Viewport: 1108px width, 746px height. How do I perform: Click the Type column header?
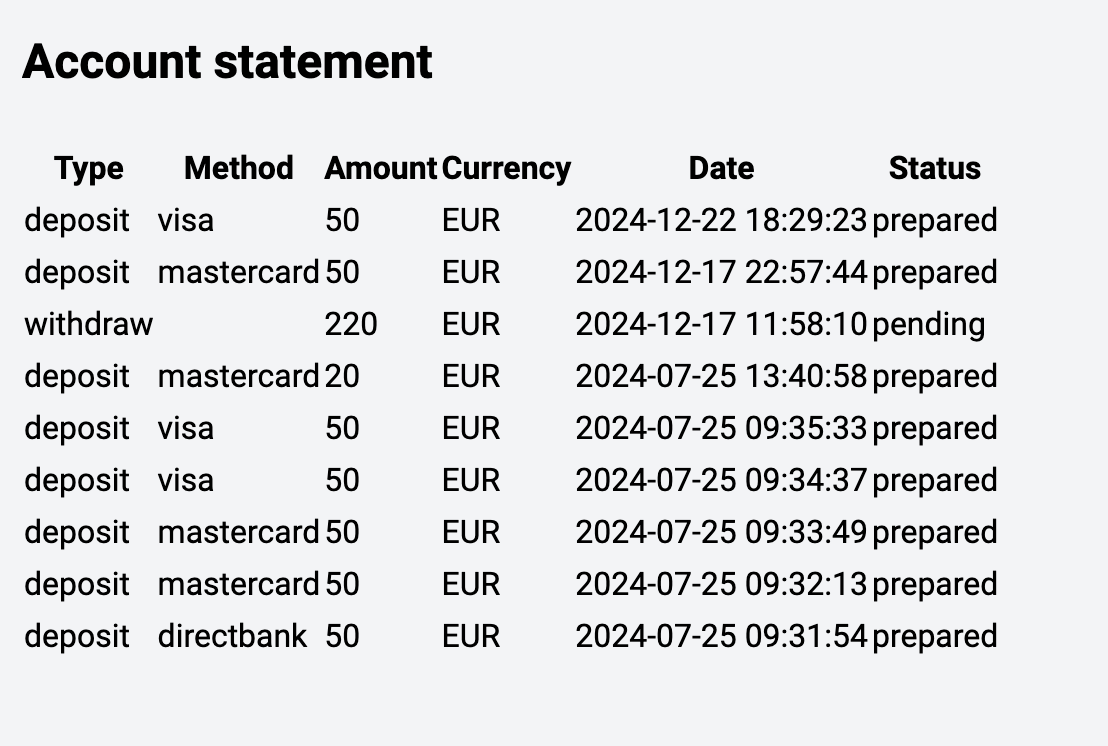click(89, 168)
